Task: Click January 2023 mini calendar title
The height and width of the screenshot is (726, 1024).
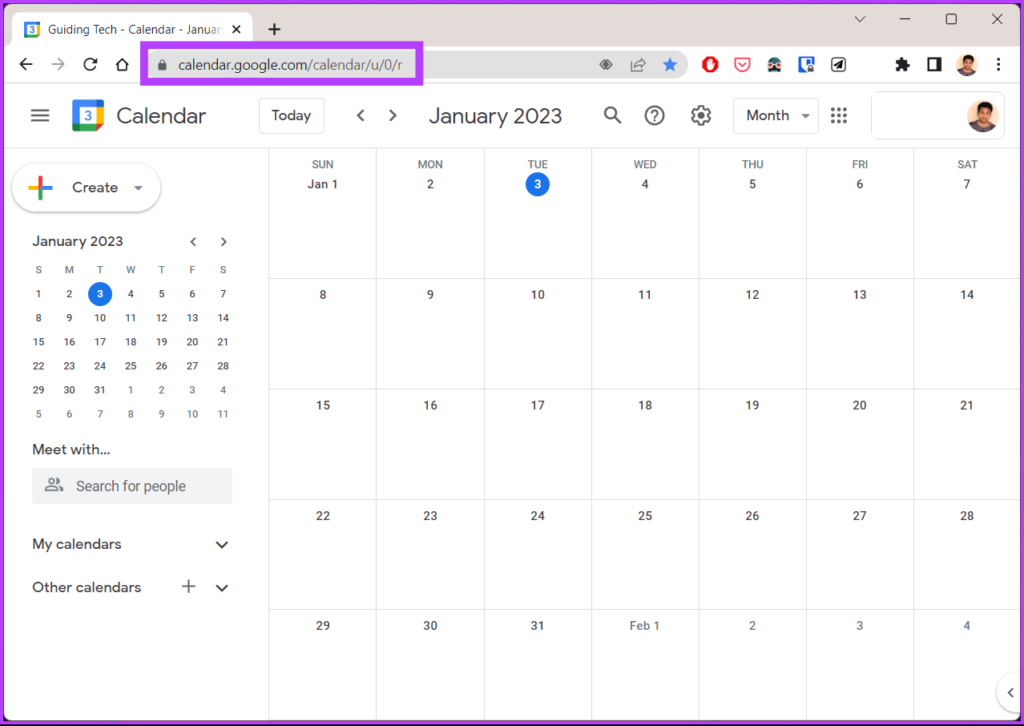Action: coord(78,241)
